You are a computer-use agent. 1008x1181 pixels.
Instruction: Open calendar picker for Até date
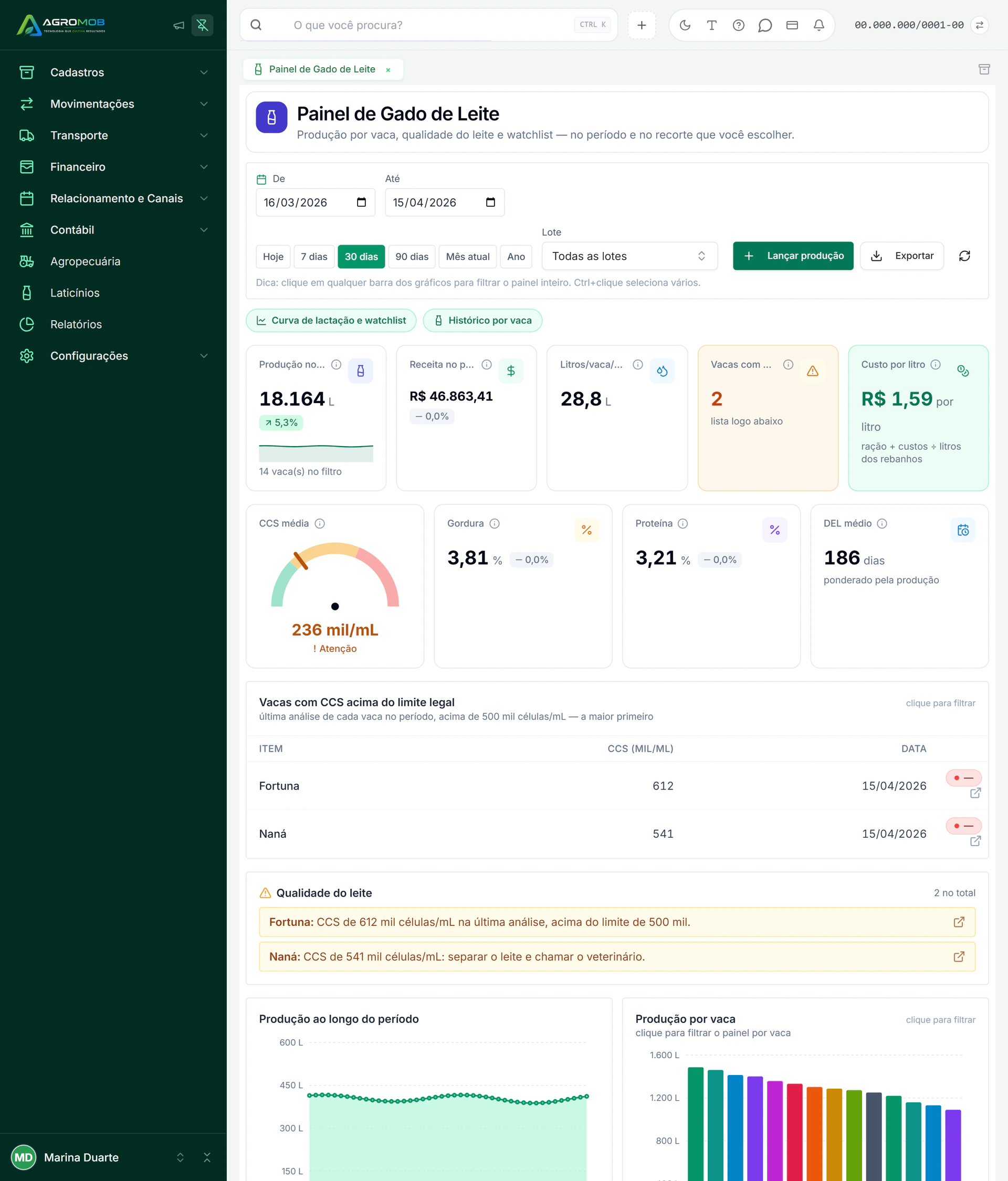[x=490, y=202]
